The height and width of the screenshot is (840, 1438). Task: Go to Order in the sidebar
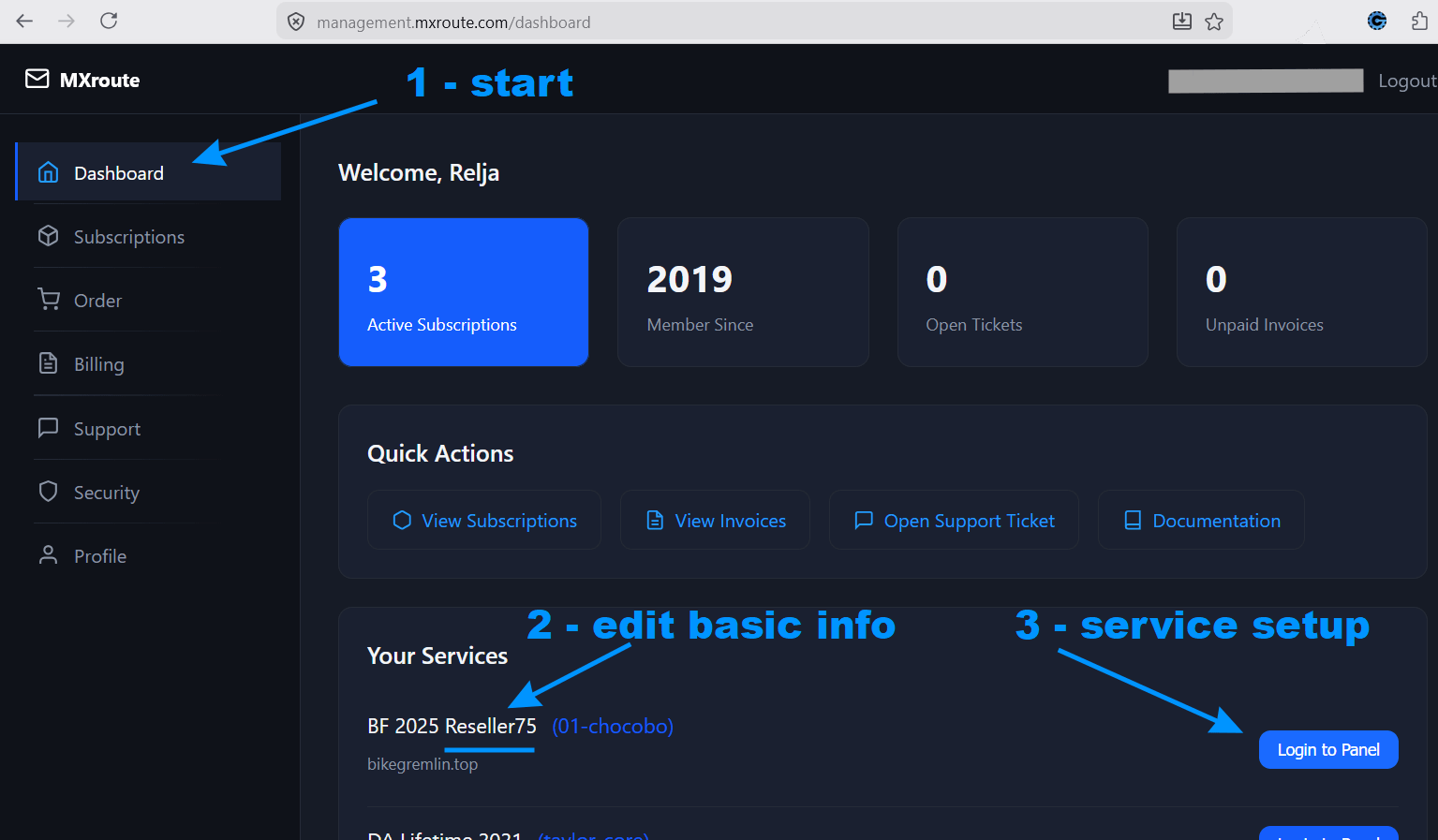pos(148,300)
